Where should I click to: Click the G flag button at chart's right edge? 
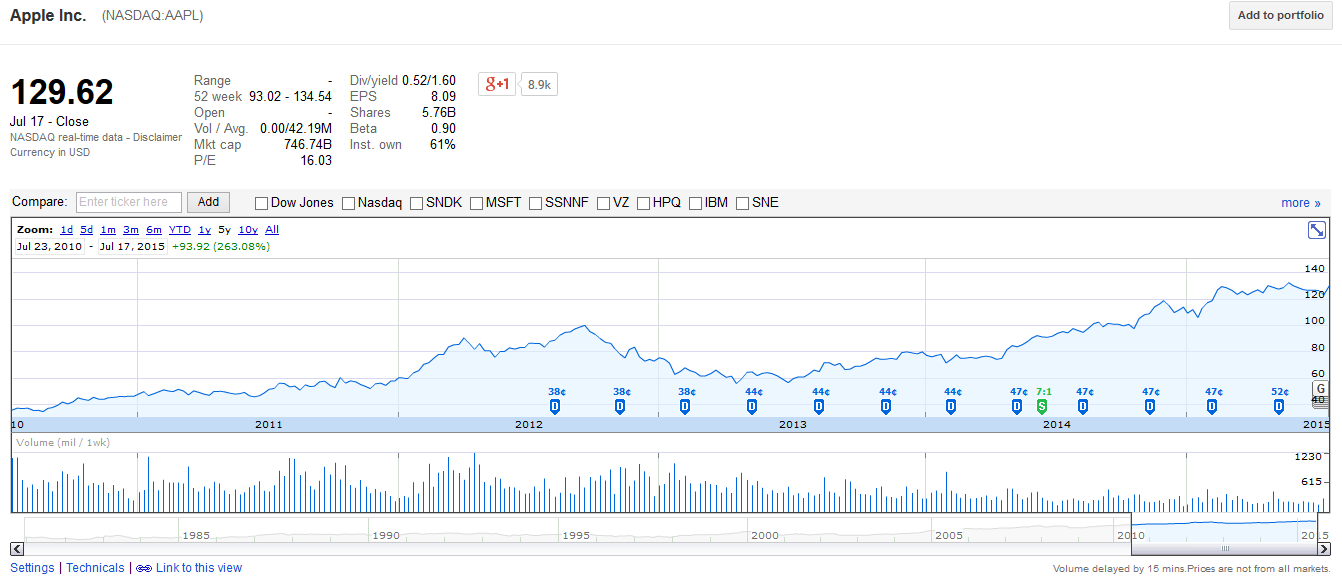coord(1320,389)
